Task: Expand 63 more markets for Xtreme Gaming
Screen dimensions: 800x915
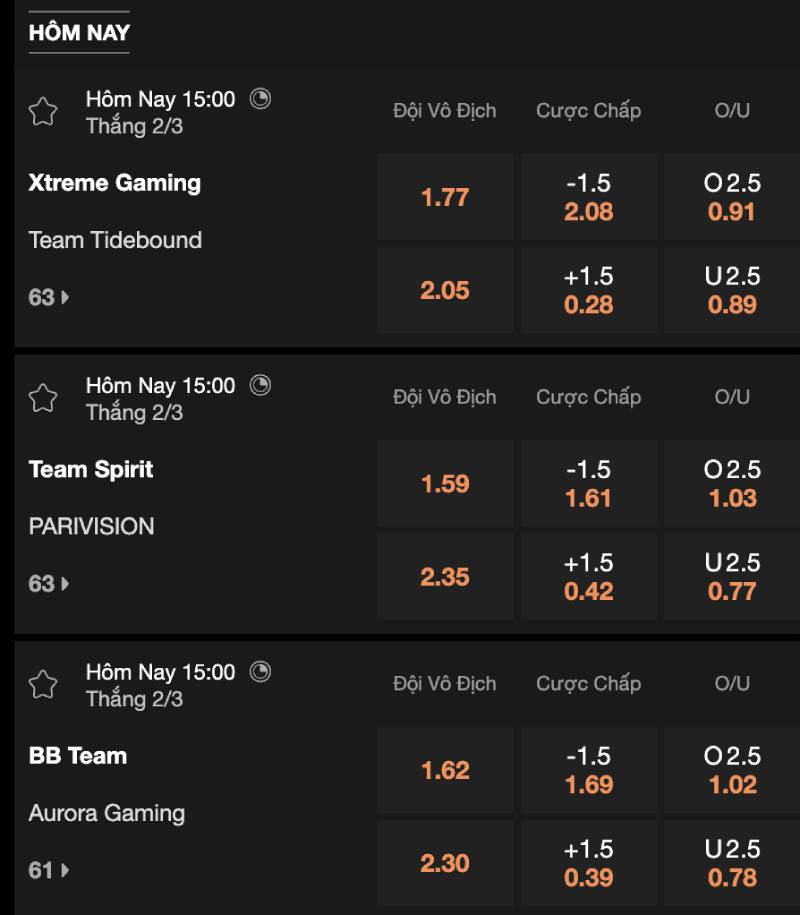Action: [49, 297]
